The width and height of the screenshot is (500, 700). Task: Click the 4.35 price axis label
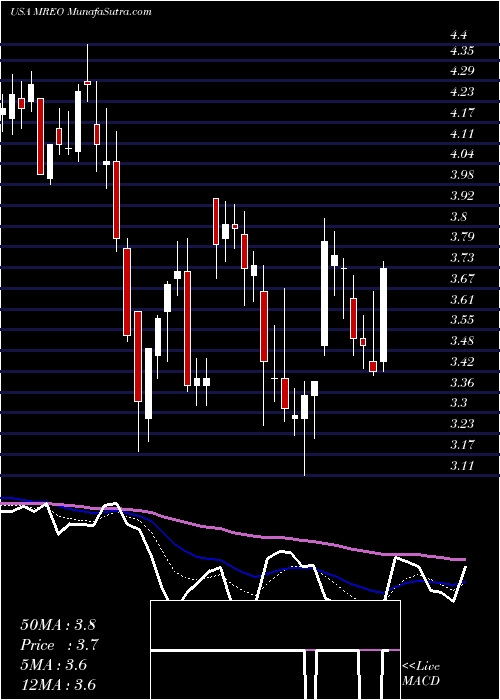pyautogui.click(x=462, y=50)
